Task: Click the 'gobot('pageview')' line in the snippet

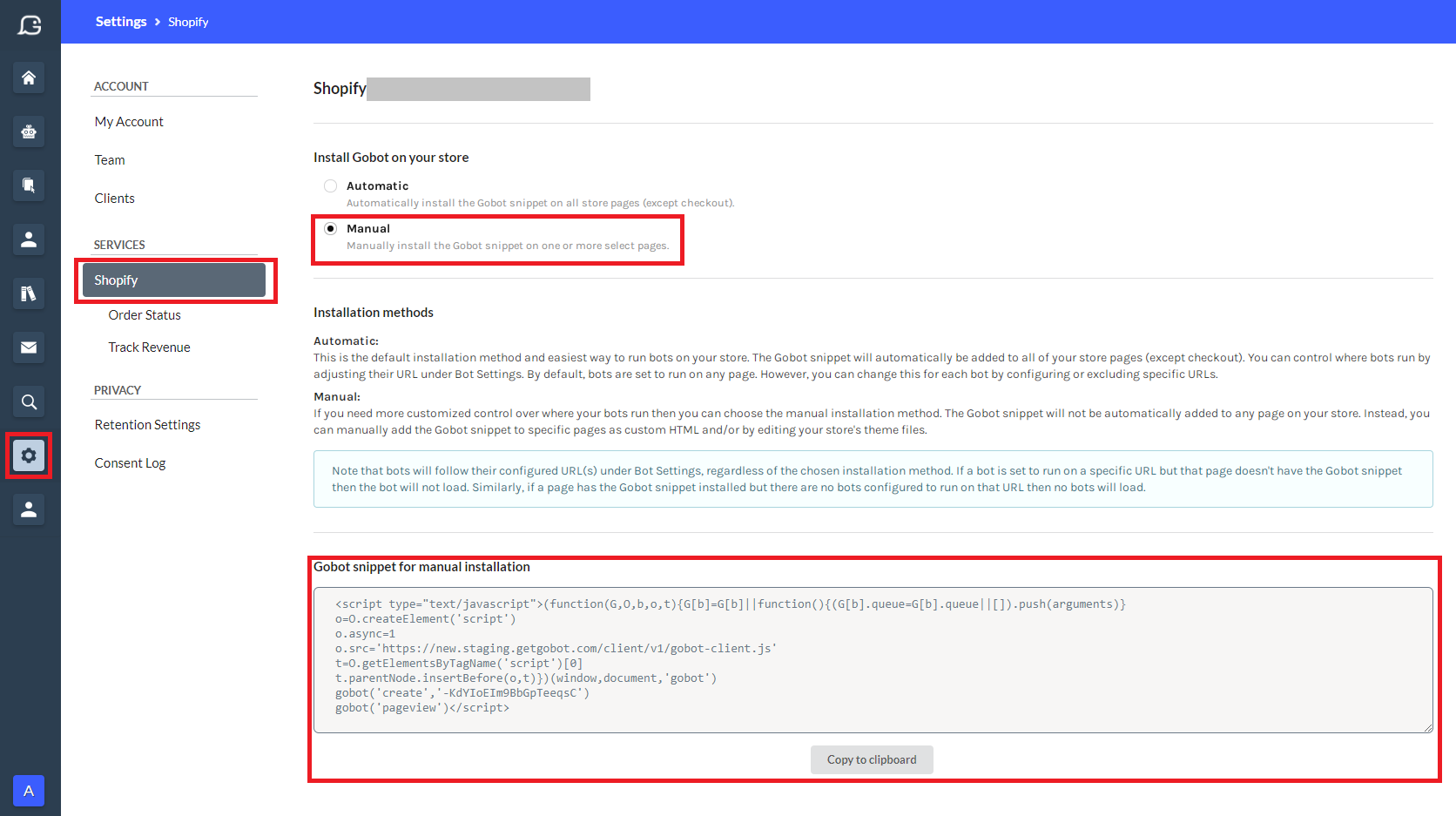Action: click(x=422, y=708)
